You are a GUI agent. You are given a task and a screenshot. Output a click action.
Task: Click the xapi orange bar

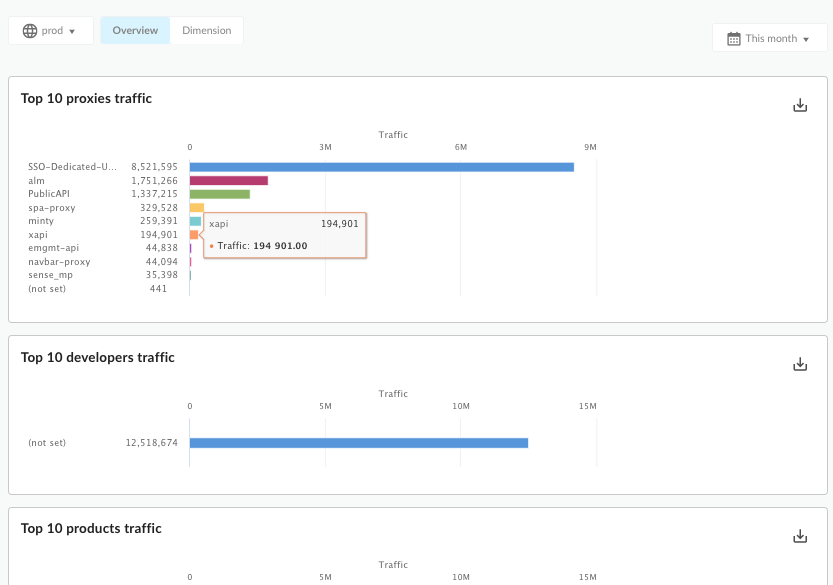(194, 235)
